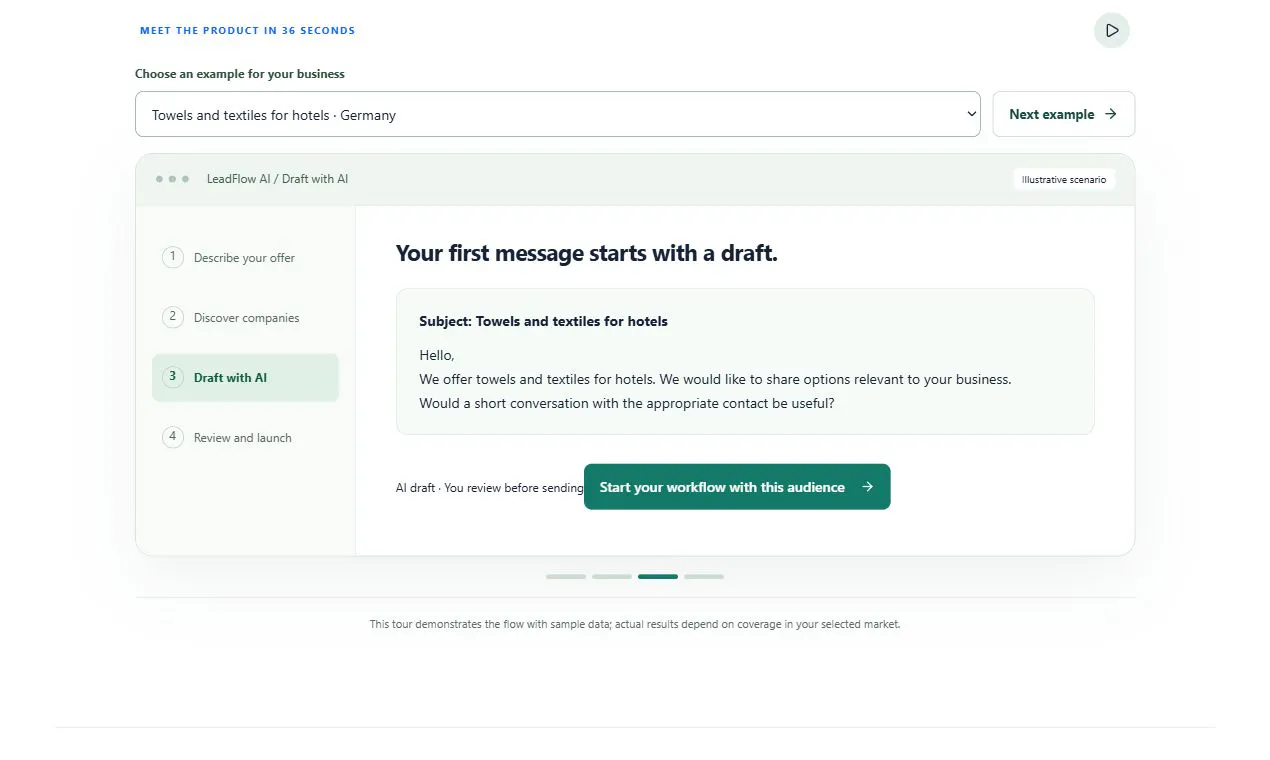Select the second progress indicator bar
The image size is (1270, 760).
click(x=612, y=577)
